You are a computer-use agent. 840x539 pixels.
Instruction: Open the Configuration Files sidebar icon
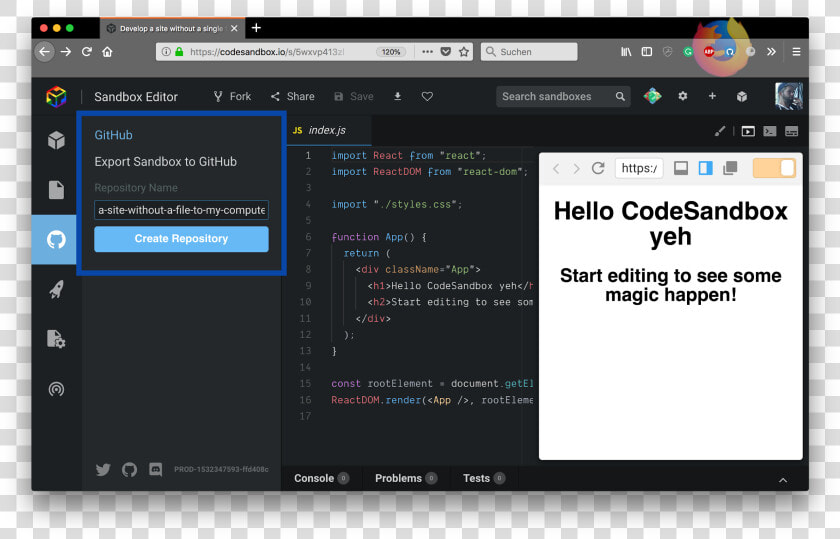click(56, 339)
